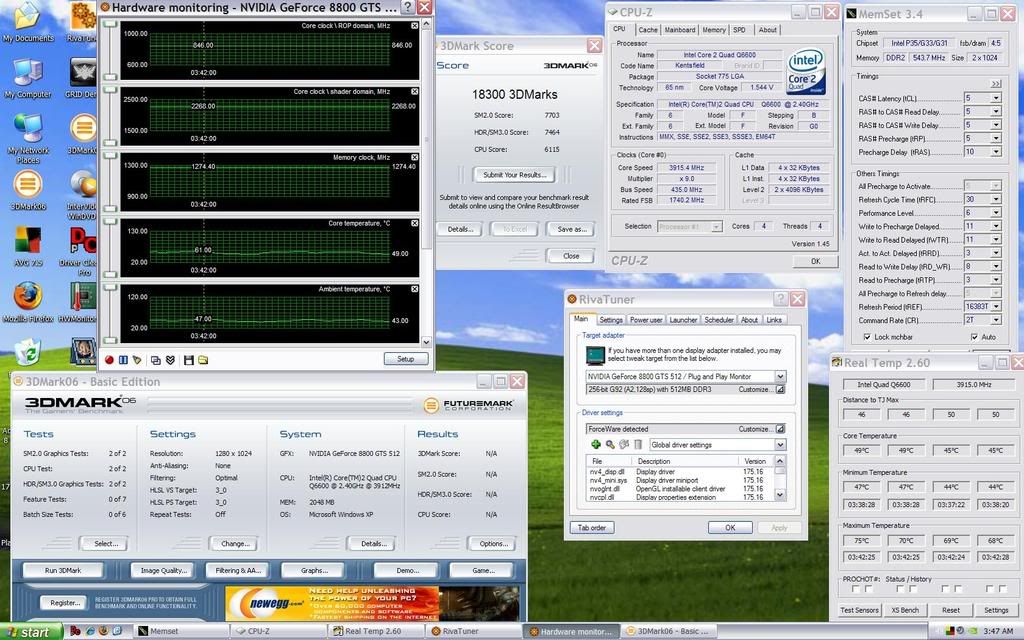Image resolution: width=1024 pixels, height=640 pixels.
Task: Switch to Memset on the taskbar
Action: point(181,632)
